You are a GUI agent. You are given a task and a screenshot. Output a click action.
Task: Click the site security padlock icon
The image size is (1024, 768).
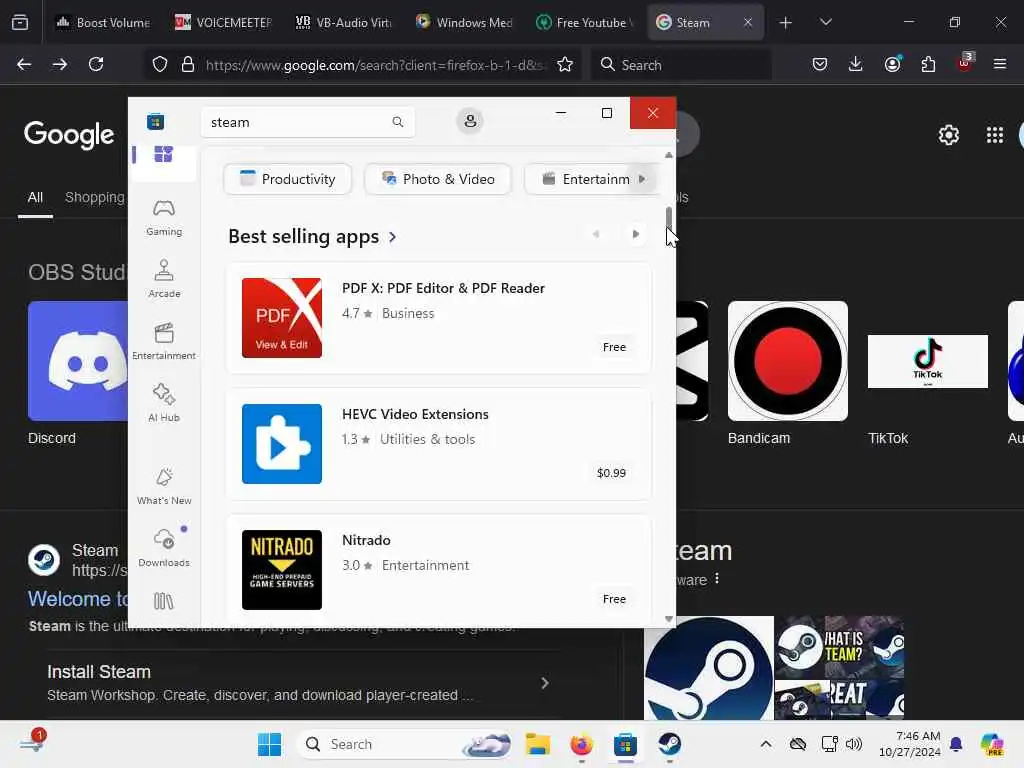click(x=188, y=64)
